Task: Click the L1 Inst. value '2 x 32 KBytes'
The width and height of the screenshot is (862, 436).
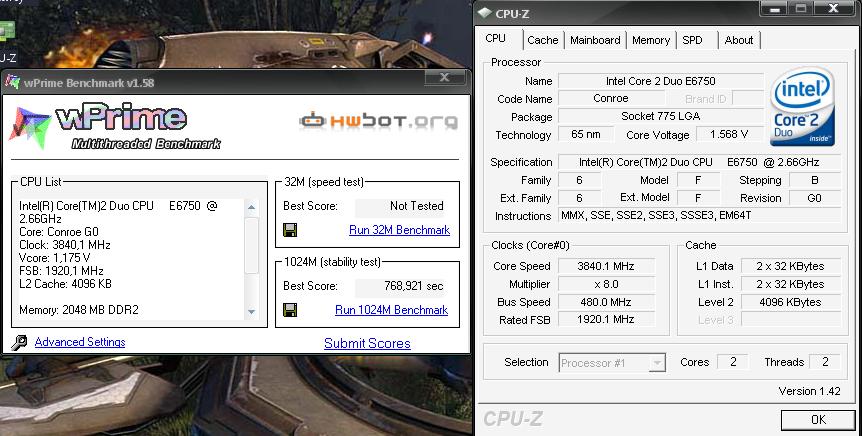Action: point(791,284)
